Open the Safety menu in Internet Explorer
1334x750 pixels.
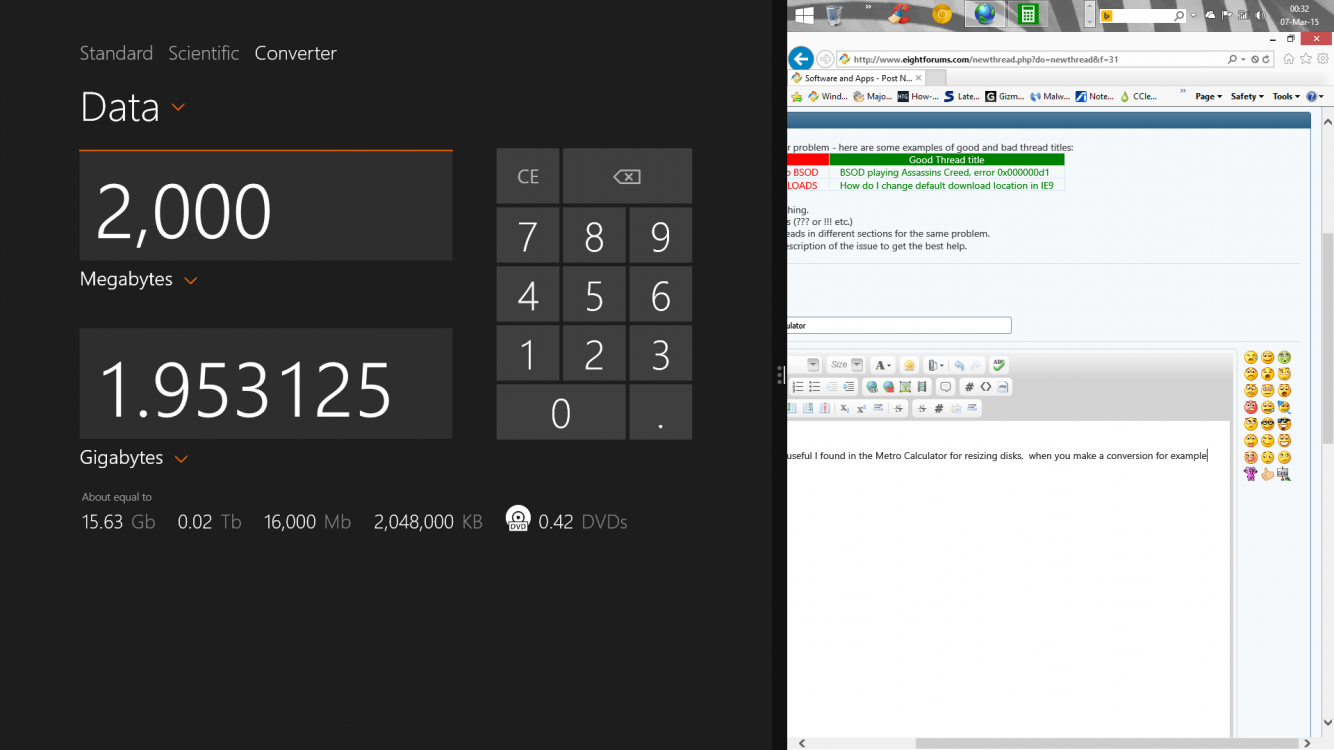click(x=1245, y=96)
